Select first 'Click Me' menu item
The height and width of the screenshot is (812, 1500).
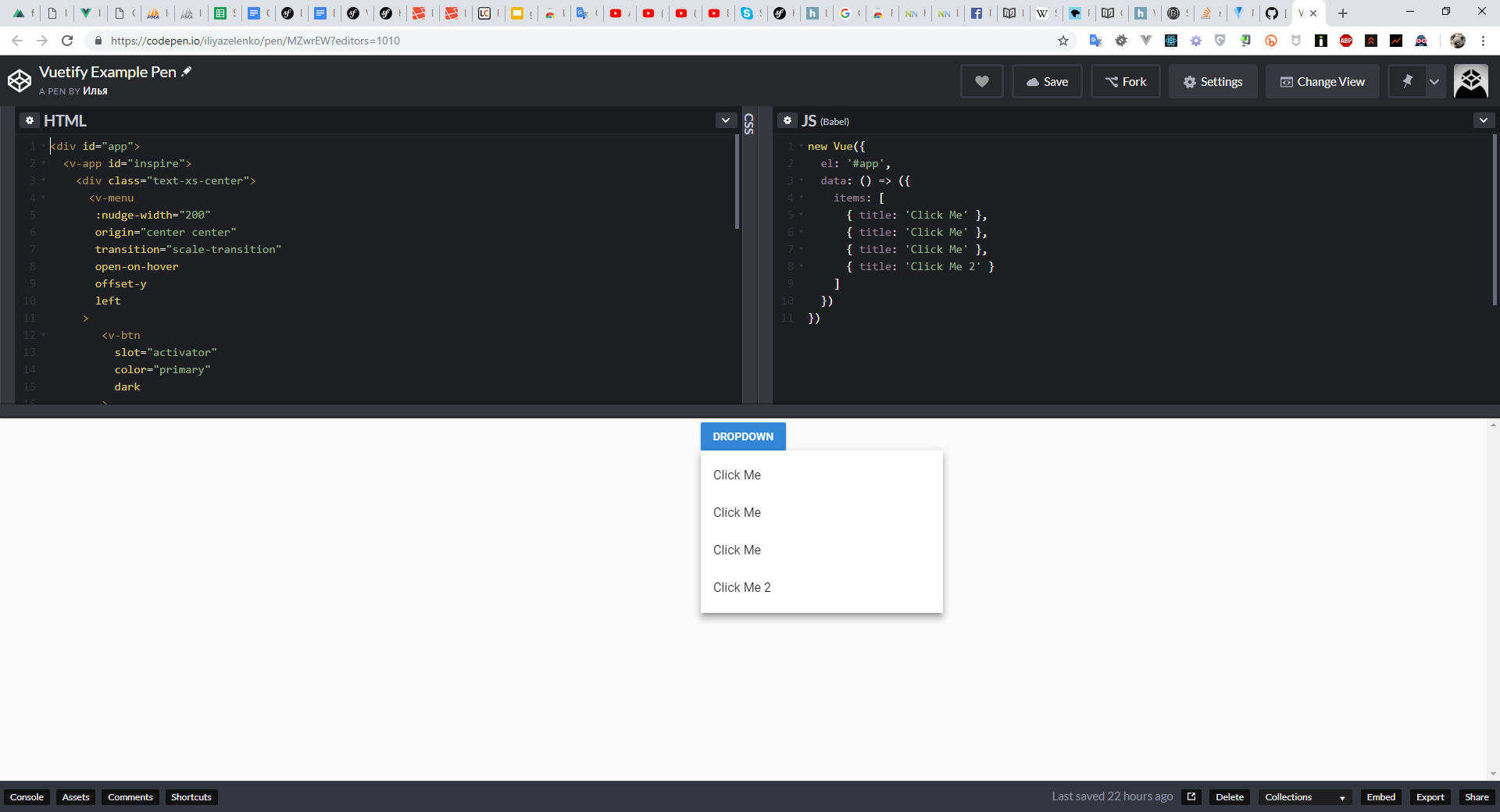[x=822, y=475]
